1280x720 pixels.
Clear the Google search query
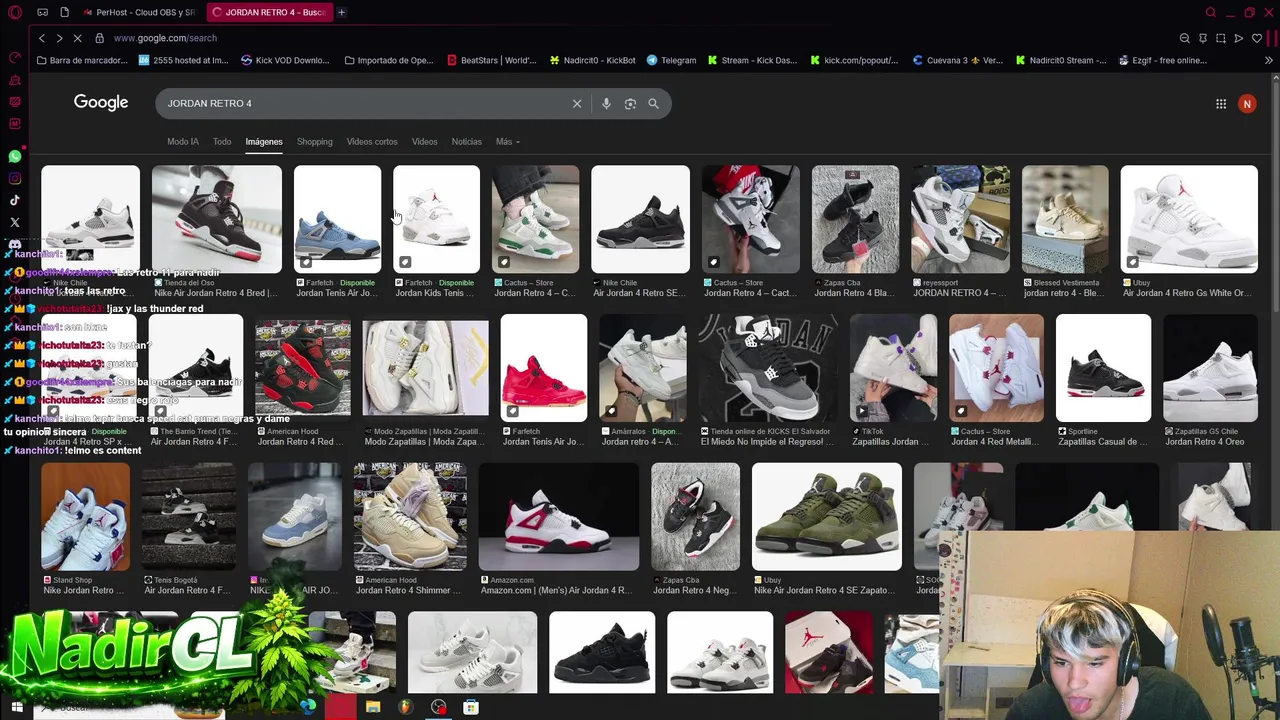coord(577,103)
